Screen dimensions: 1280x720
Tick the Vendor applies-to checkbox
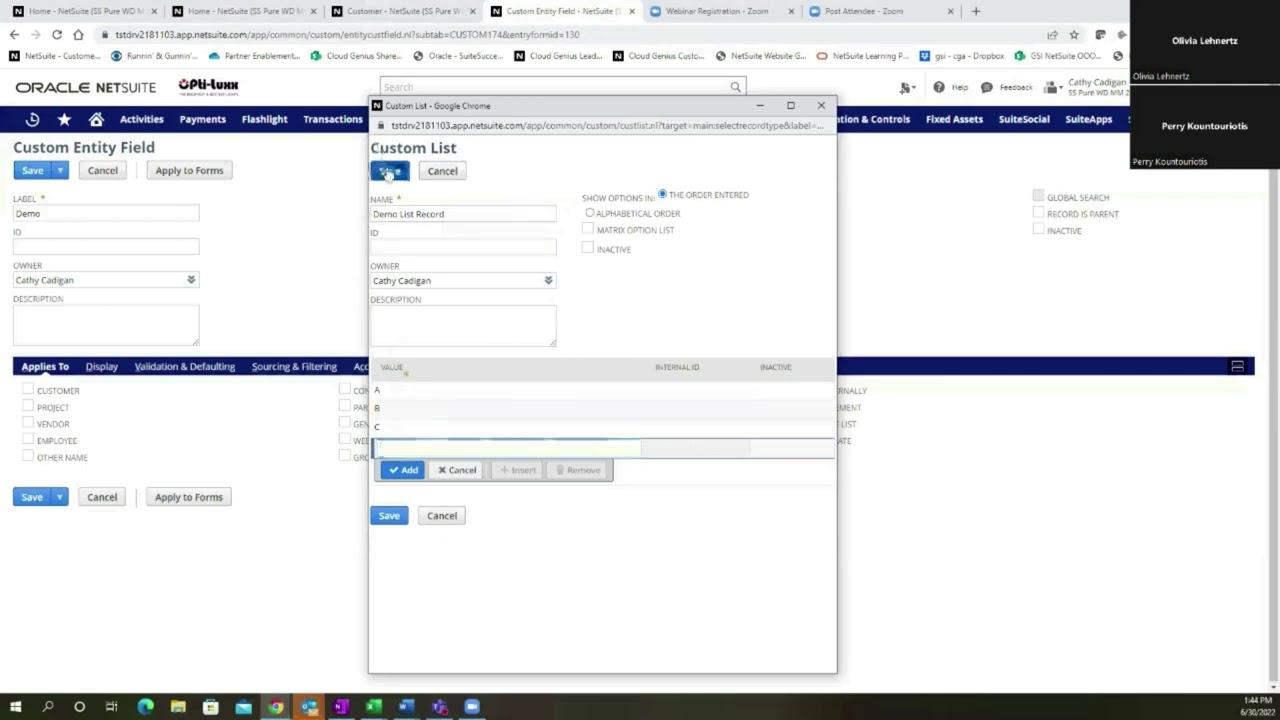coord(28,423)
